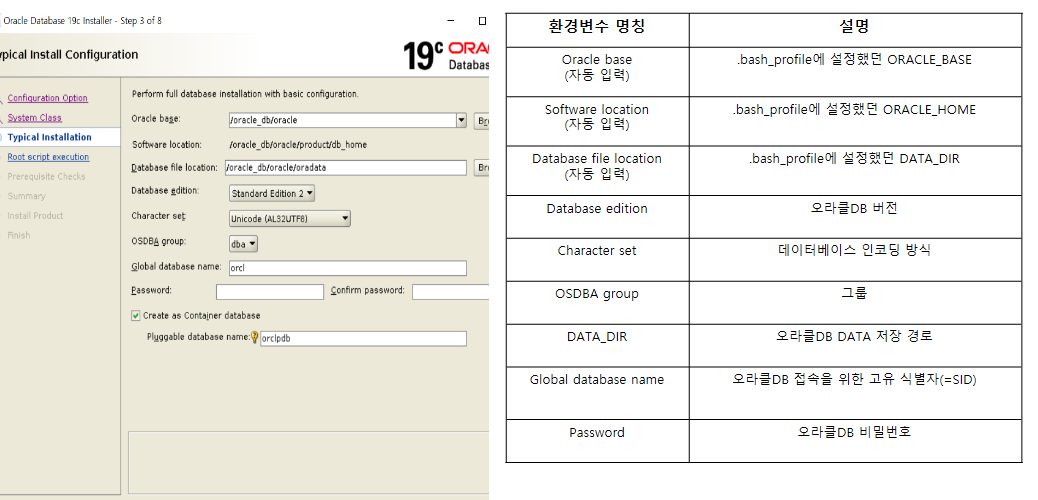
Task: Click the ORACLE_HOME description cell
Action: (855, 121)
